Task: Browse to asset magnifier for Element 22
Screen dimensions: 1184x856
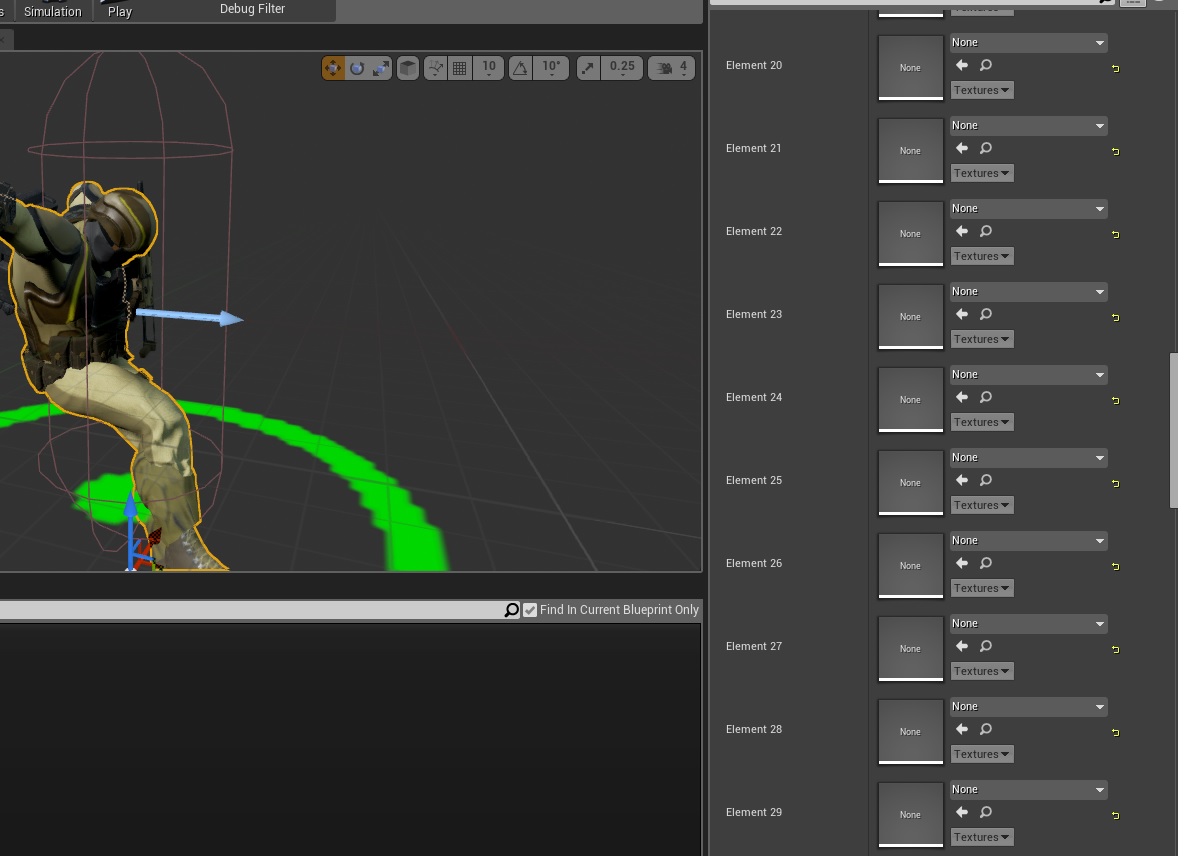Action: point(986,232)
